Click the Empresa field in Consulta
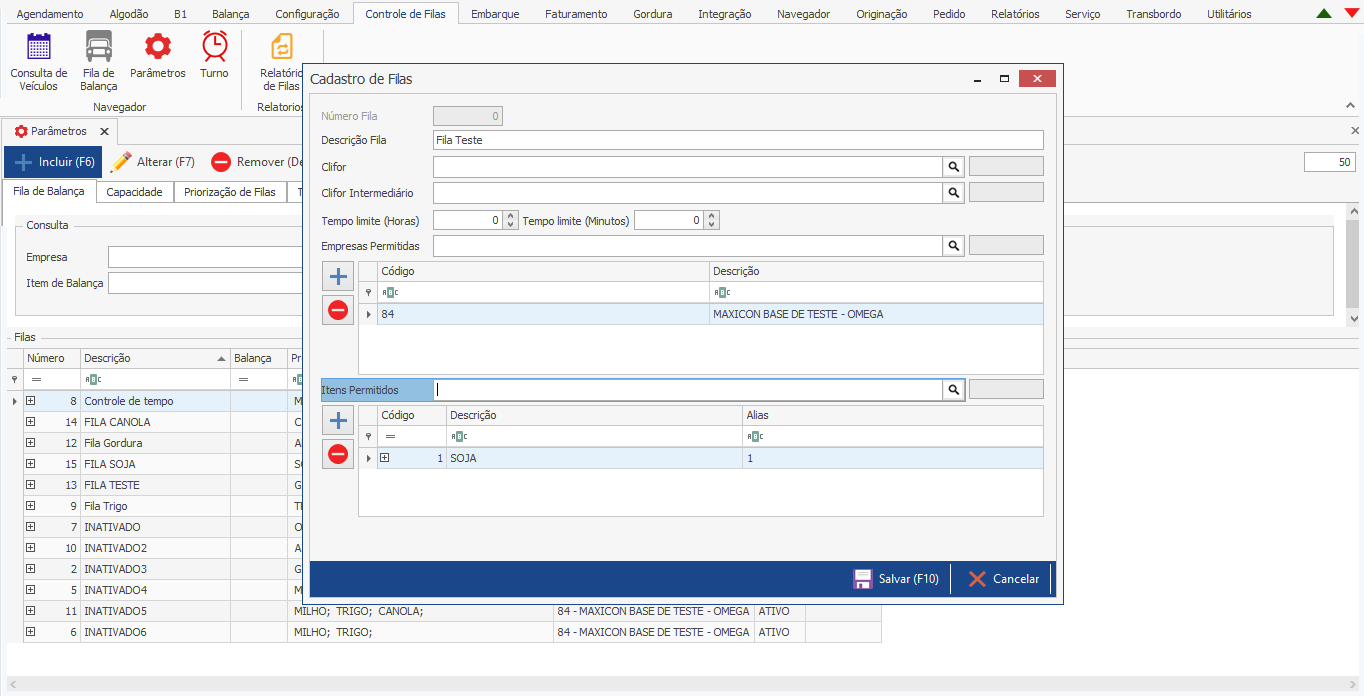This screenshot has width=1364, height=696. pos(205,257)
